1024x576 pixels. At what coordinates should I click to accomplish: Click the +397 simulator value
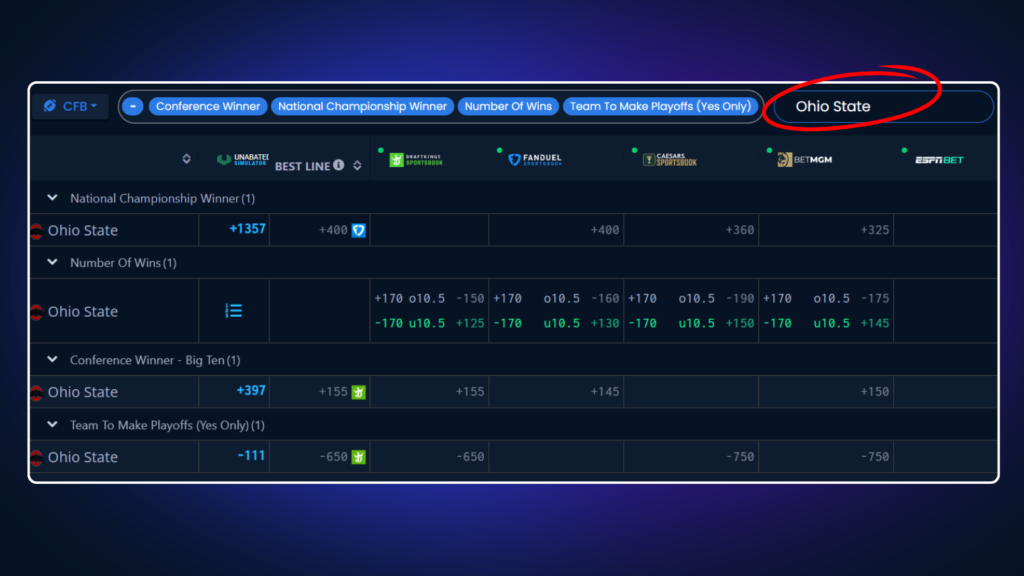[x=251, y=391]
